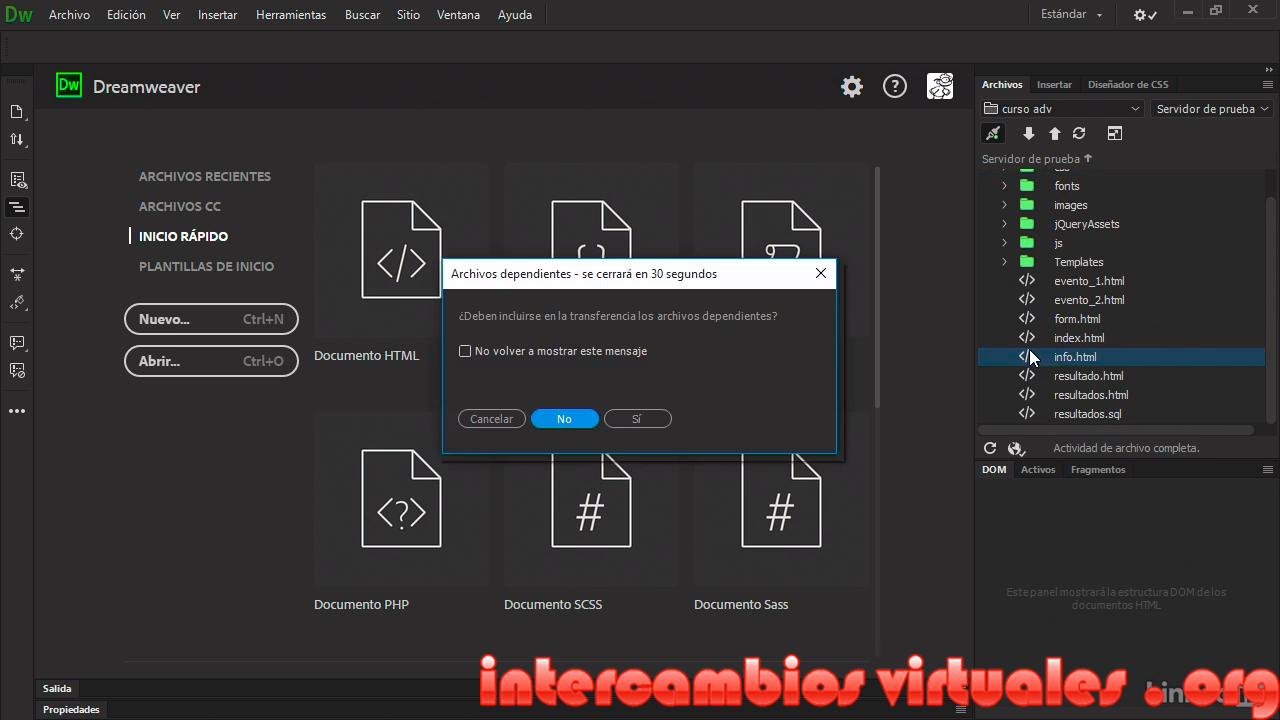
Task: Click the remove comment icon
Action: 17,370
